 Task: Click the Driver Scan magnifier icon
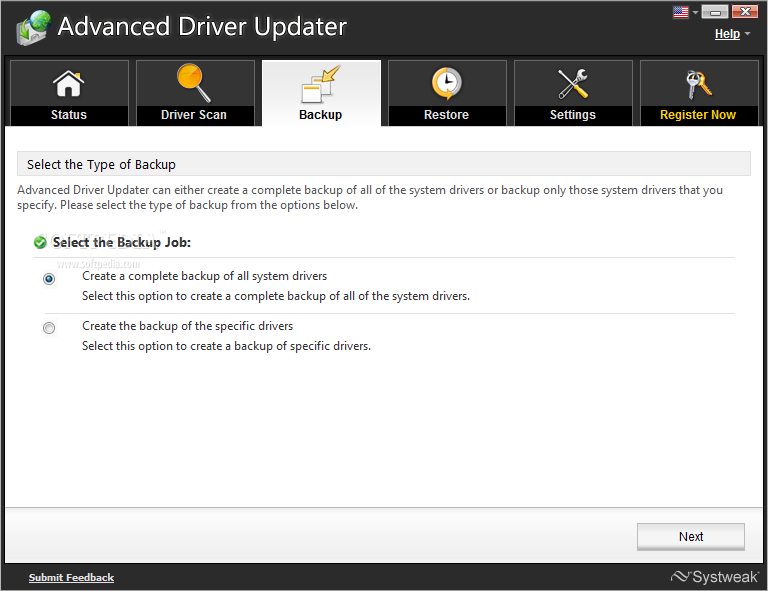194,83
